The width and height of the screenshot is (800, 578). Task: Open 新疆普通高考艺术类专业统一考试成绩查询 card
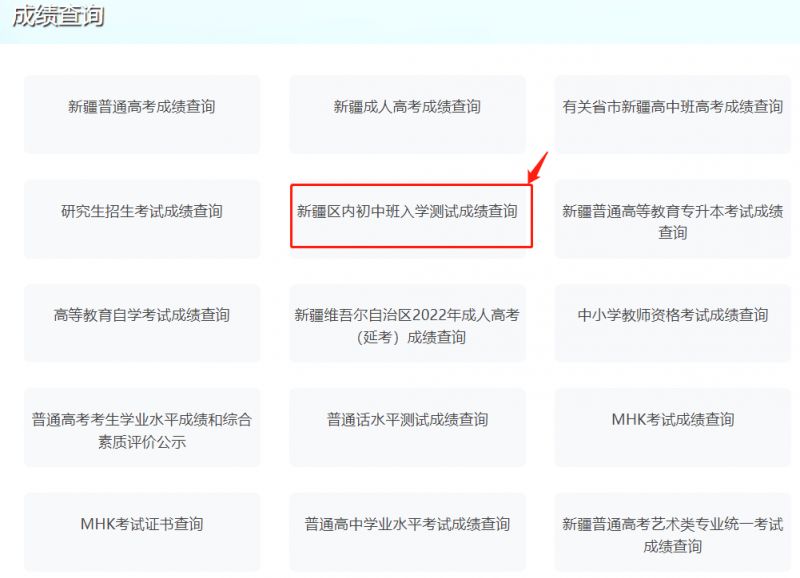pos(672,532)
